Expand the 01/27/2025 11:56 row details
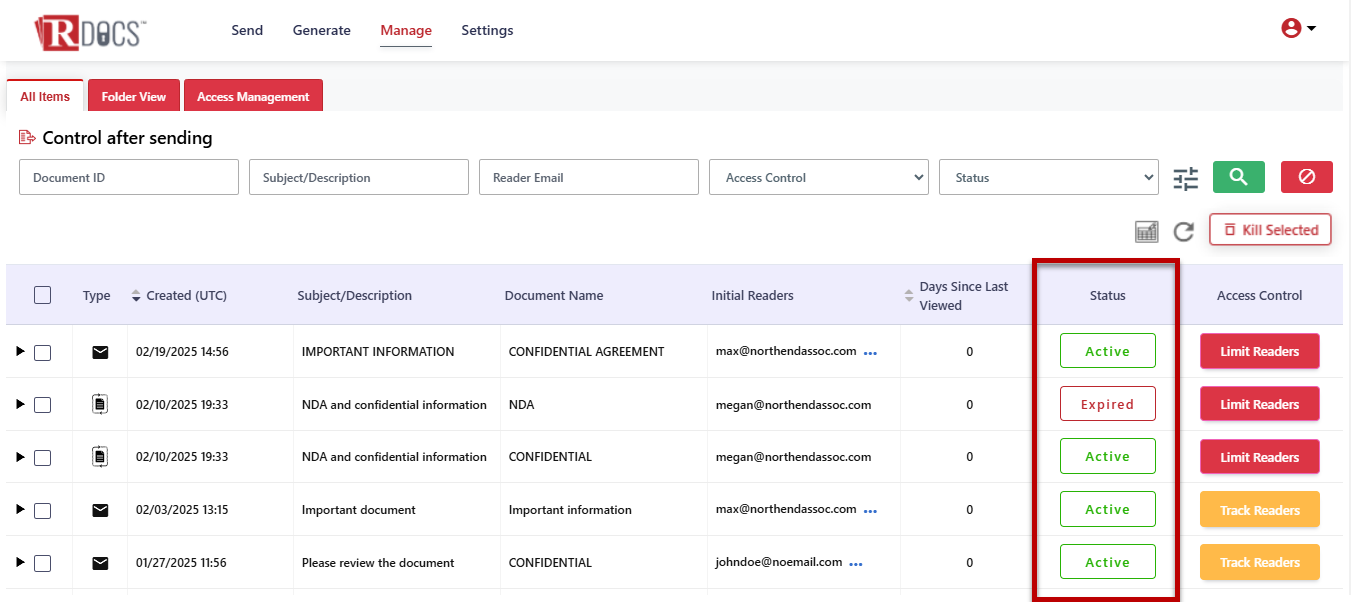1351x602 pixels. point(19,563)
